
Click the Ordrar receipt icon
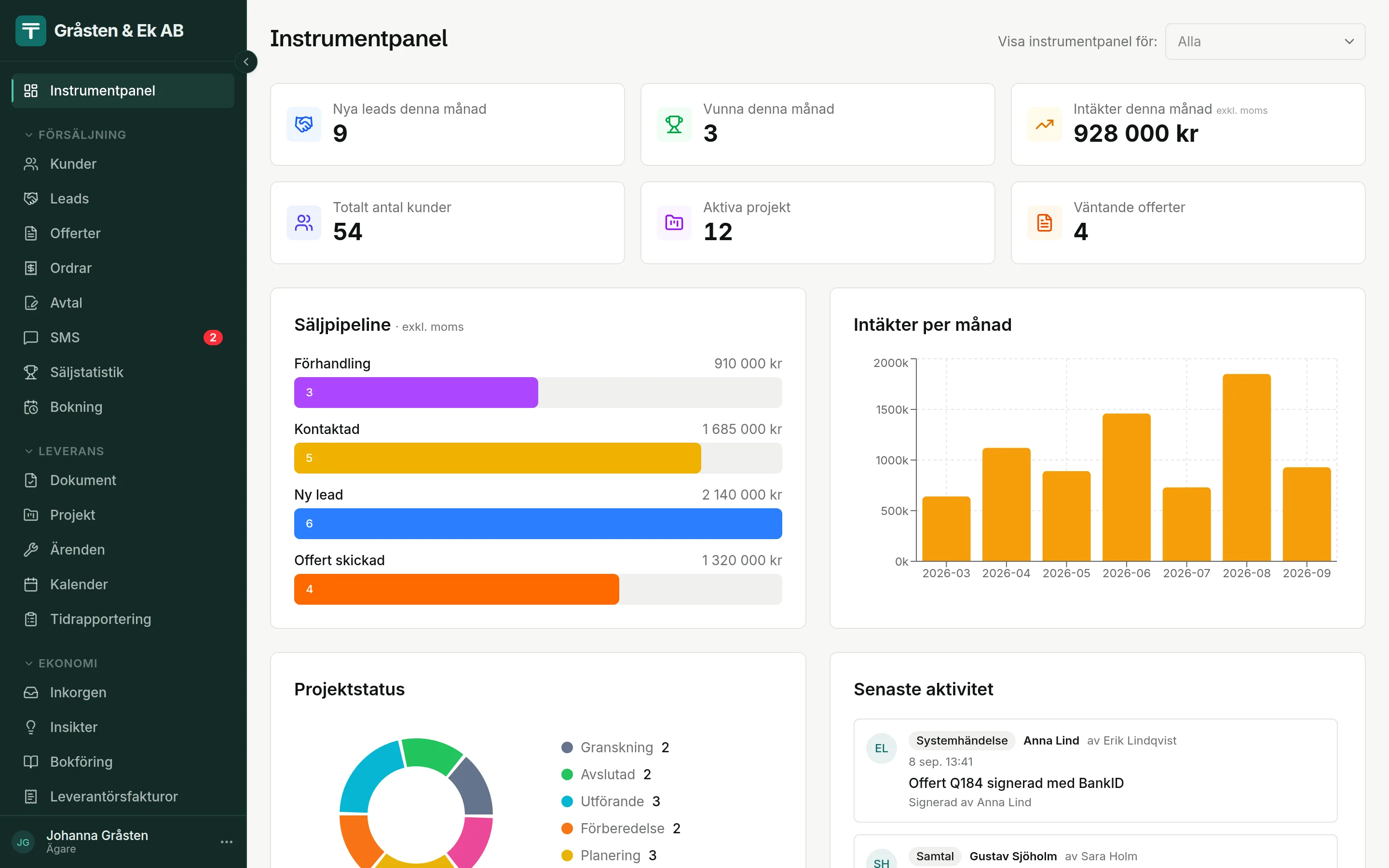click(31, 268)
